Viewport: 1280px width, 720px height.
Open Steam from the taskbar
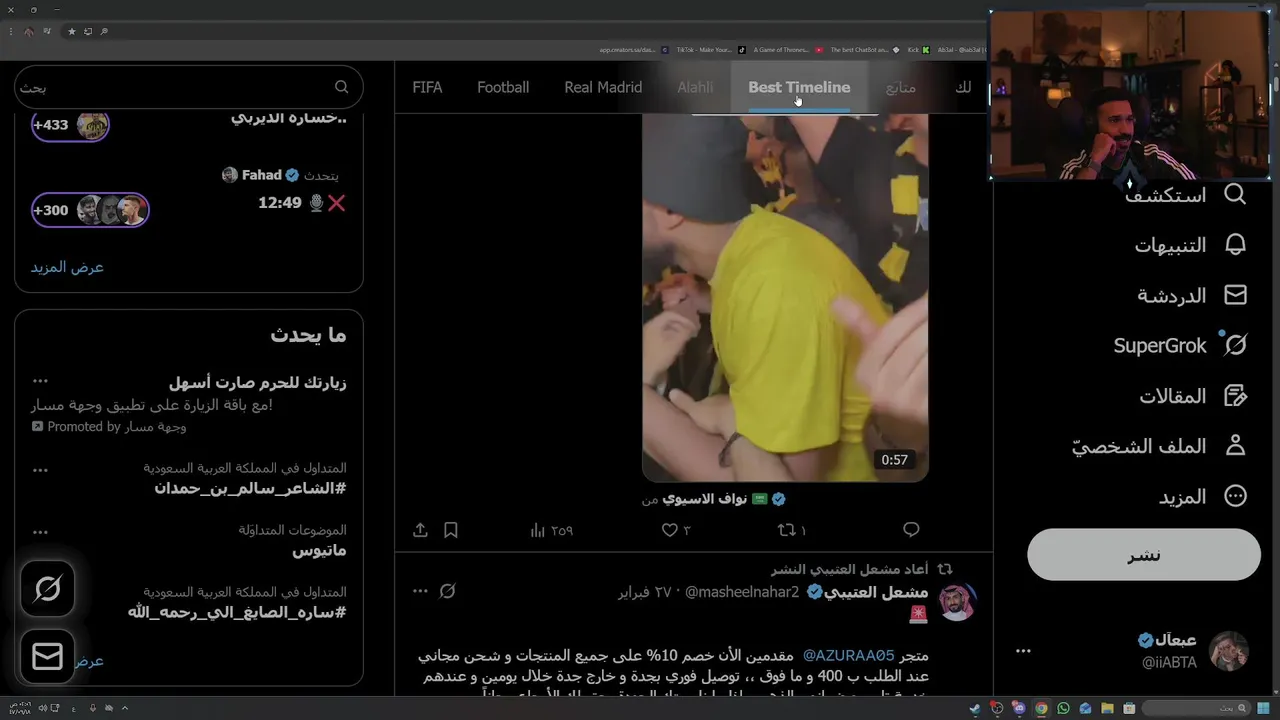tap(975, 708)
